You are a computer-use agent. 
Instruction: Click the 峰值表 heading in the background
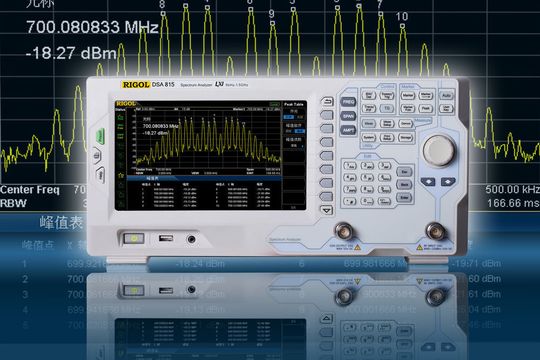click(x=61, y=223)
